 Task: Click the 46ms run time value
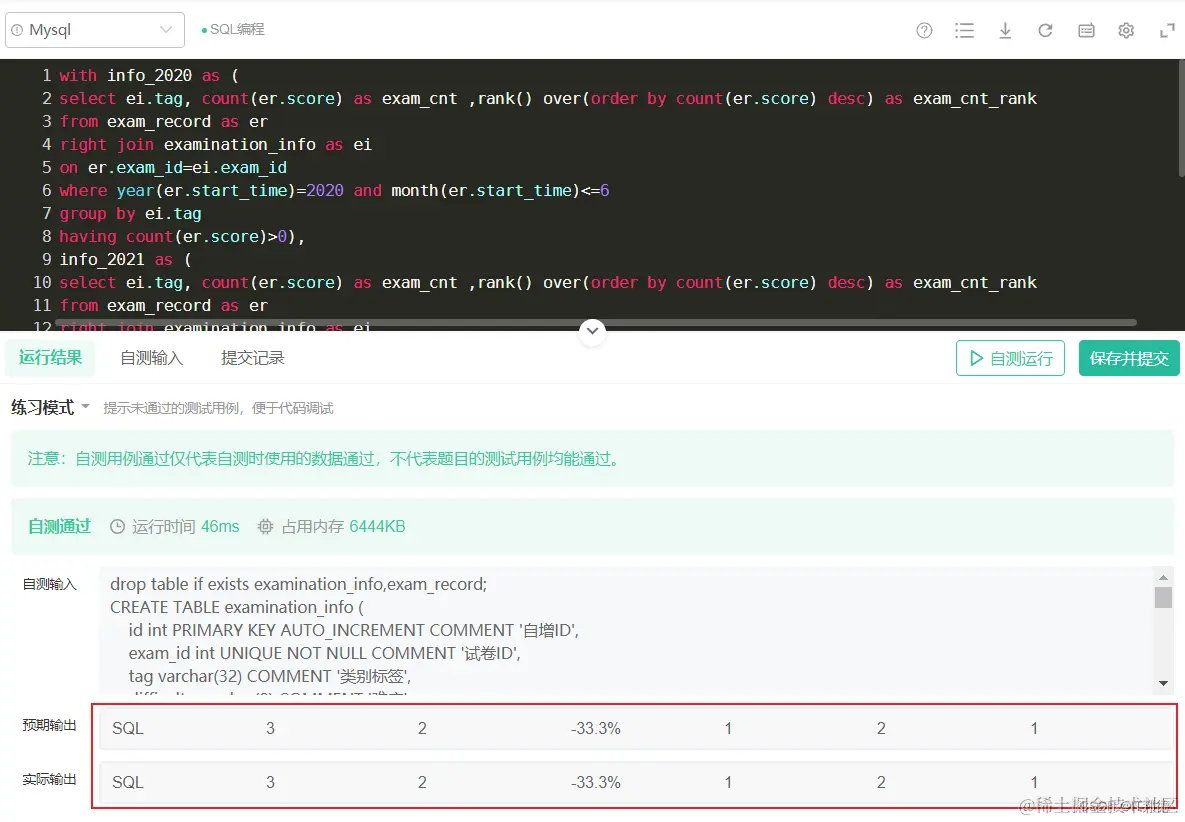tap(220, 527)
